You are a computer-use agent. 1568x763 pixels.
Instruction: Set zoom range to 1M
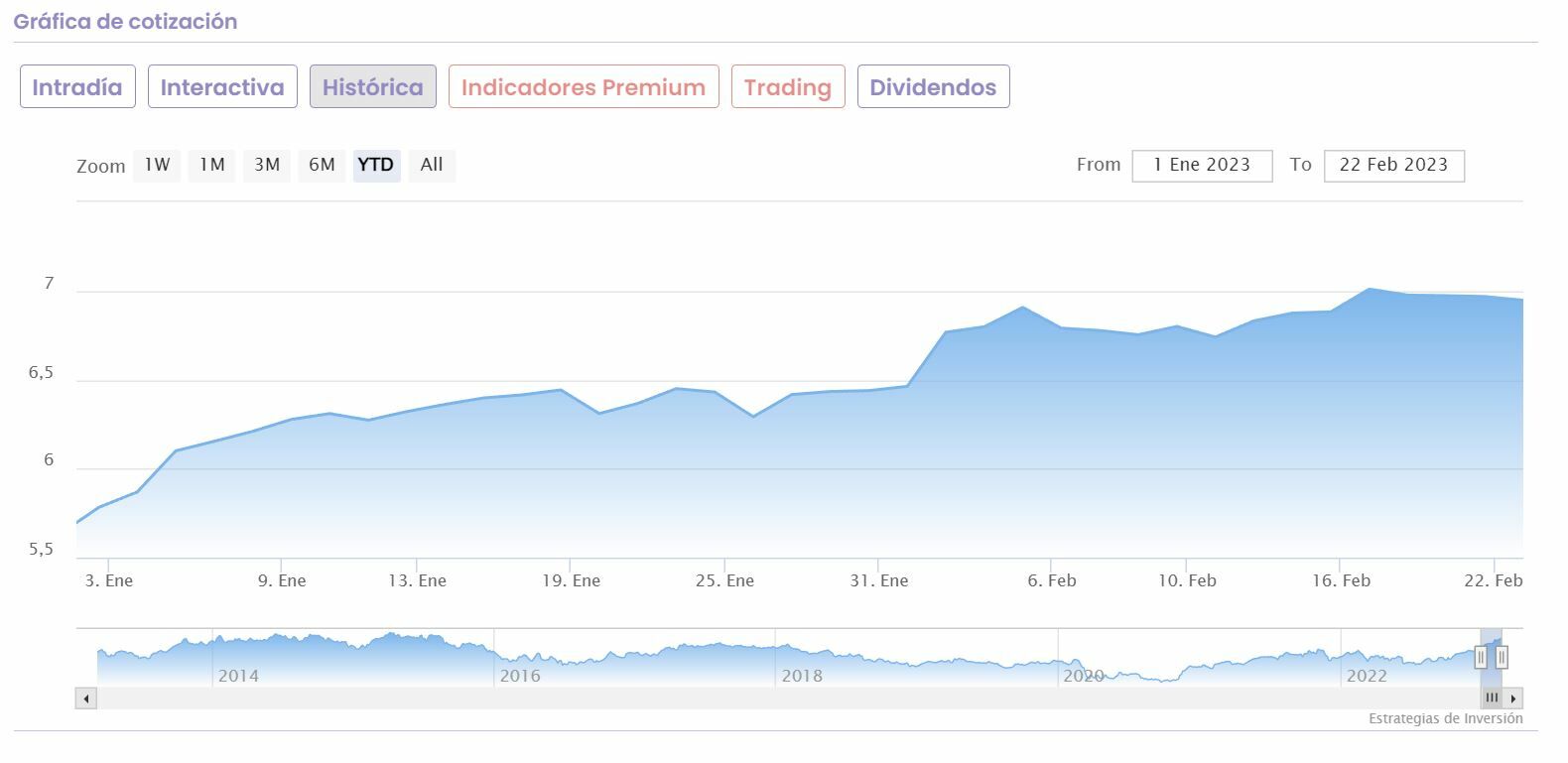coord(211,165)
